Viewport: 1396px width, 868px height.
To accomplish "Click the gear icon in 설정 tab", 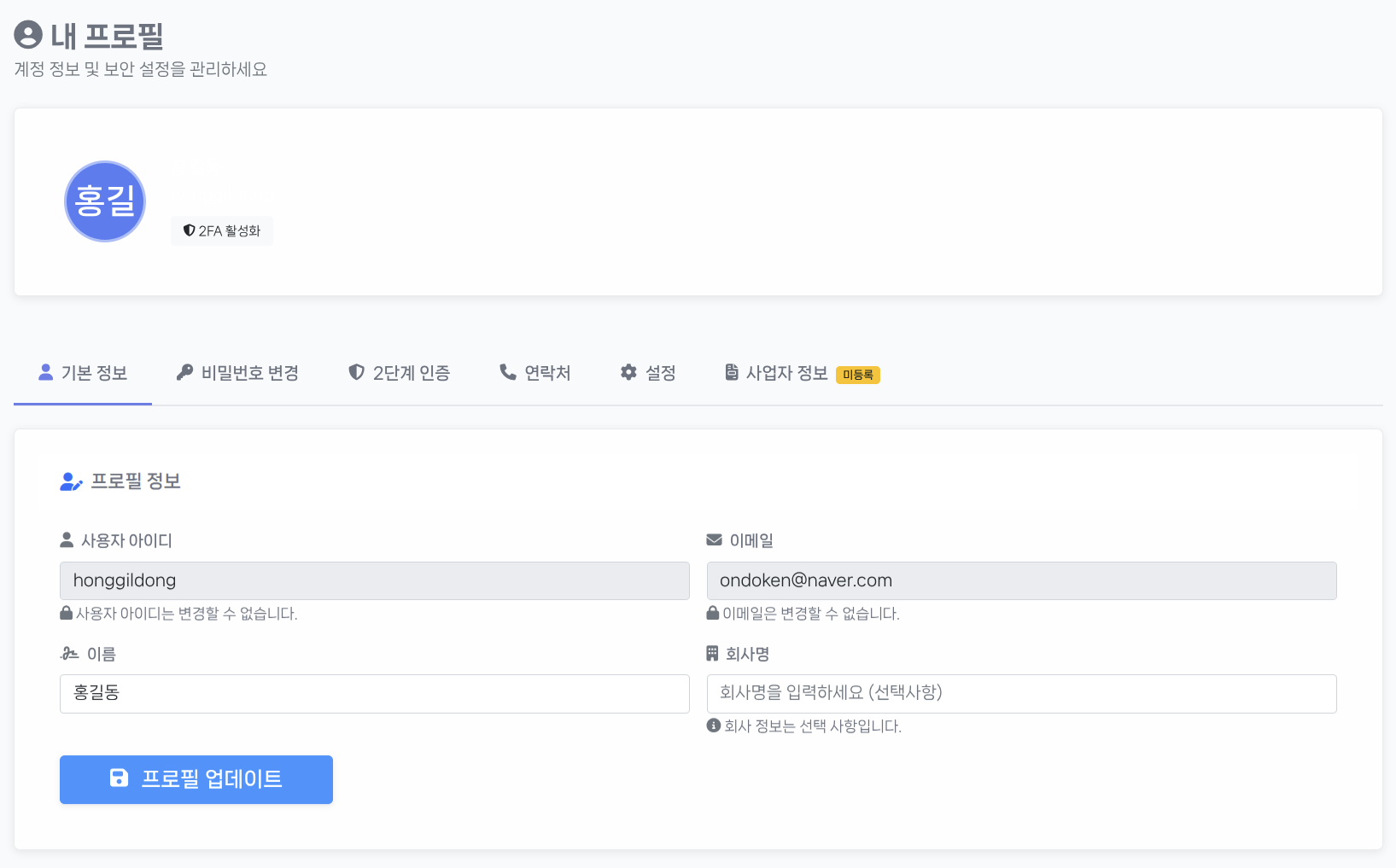I will tap(628, 372).
